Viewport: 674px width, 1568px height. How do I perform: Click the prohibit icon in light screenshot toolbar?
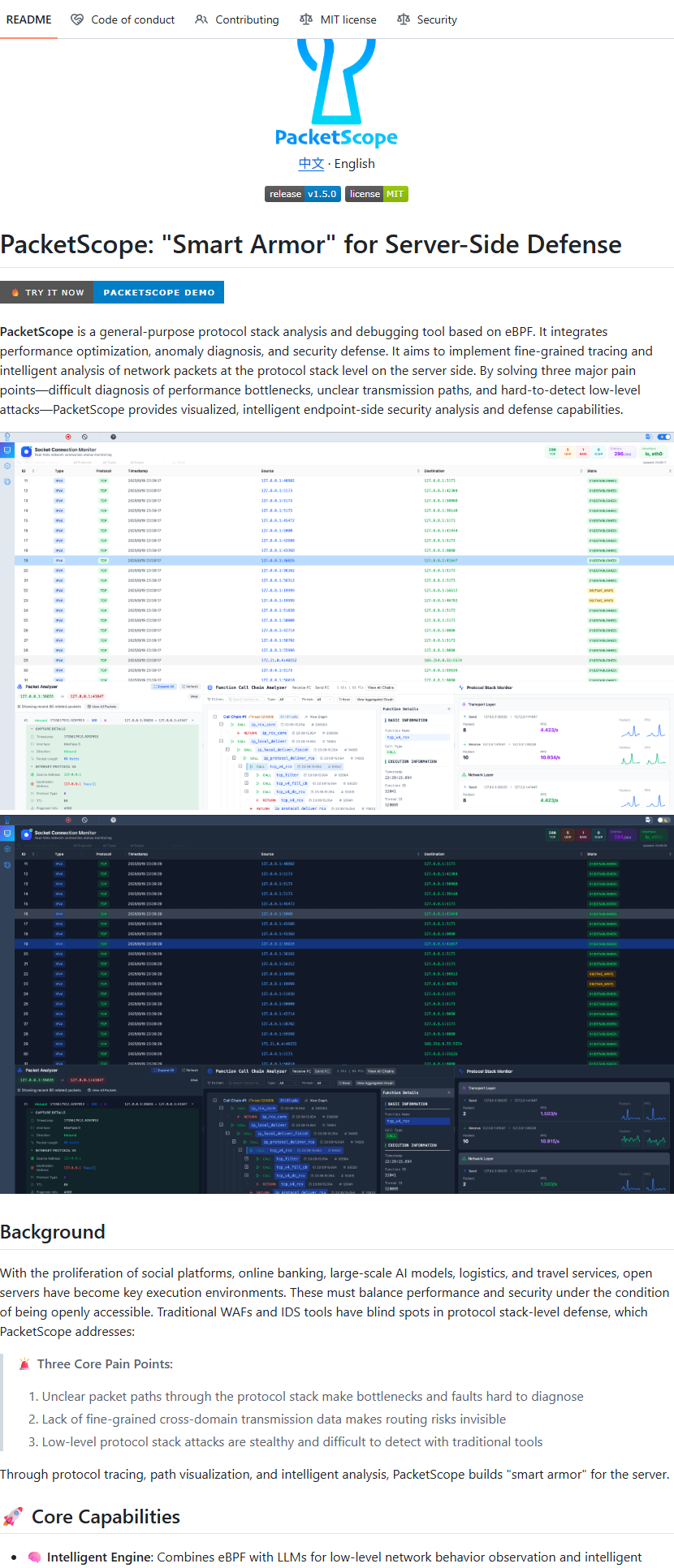[85, 437]
